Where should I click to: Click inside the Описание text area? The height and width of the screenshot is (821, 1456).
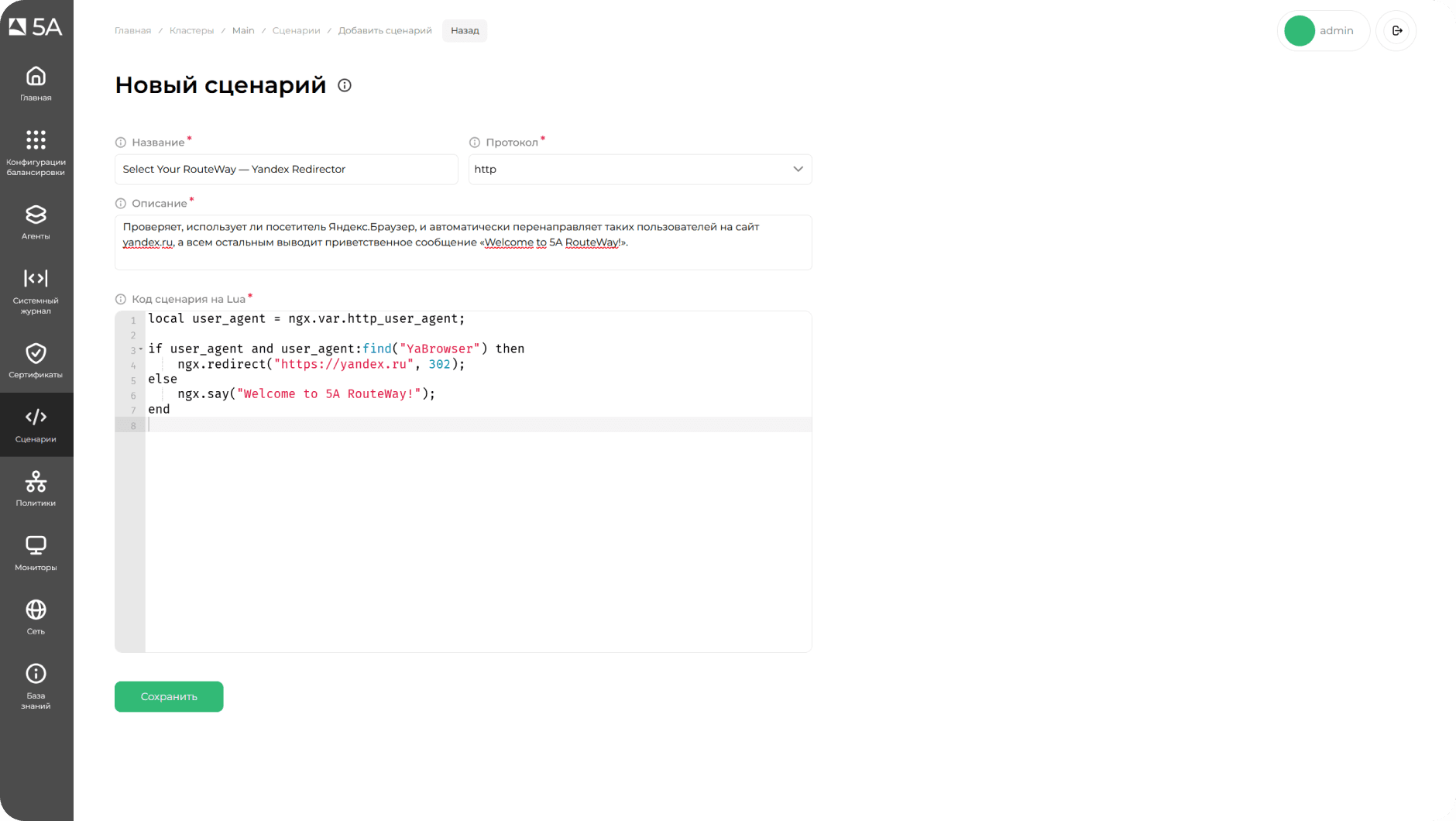(463, 242)
